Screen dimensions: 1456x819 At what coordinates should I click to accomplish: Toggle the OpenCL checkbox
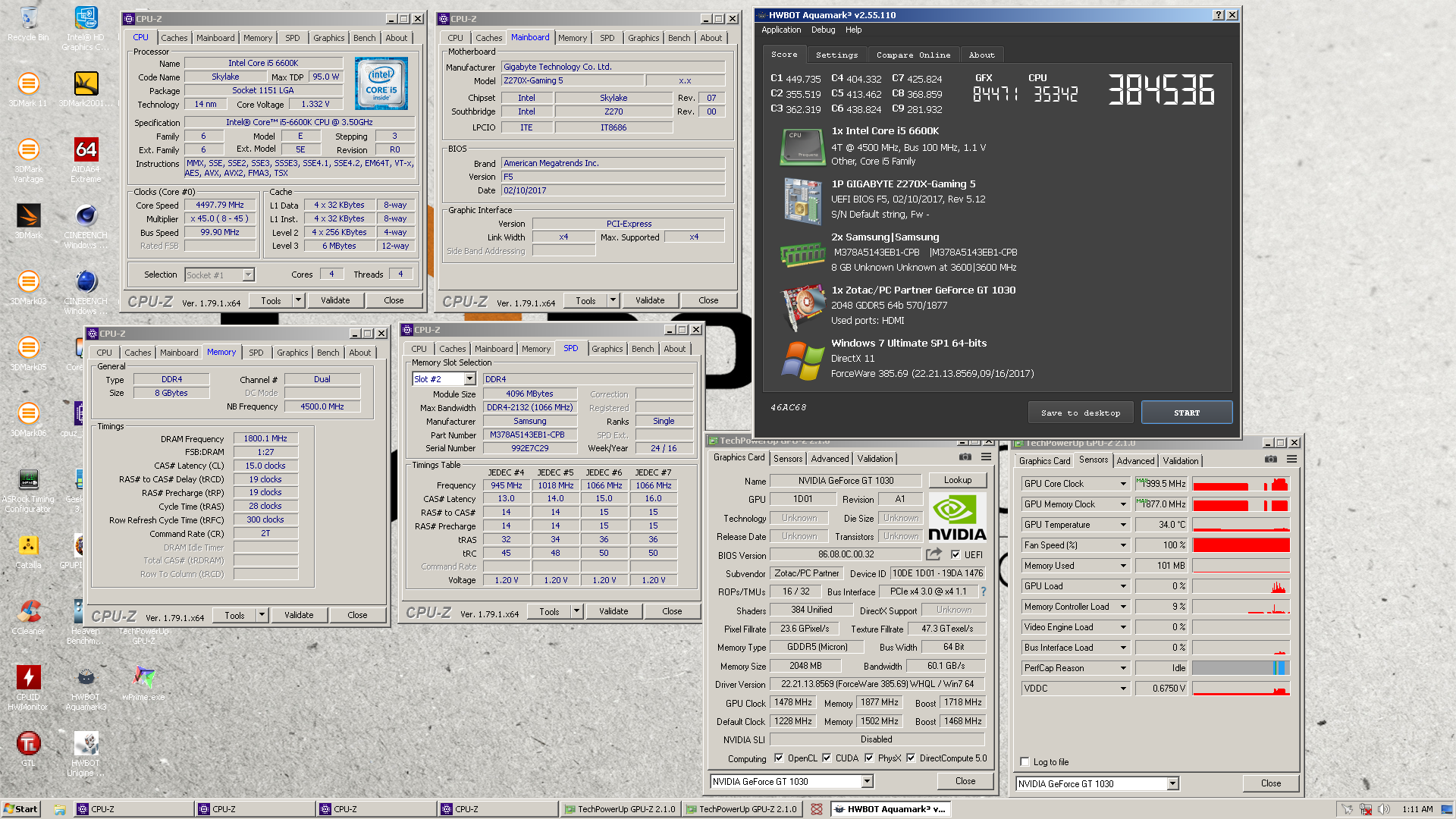(779, 758)
